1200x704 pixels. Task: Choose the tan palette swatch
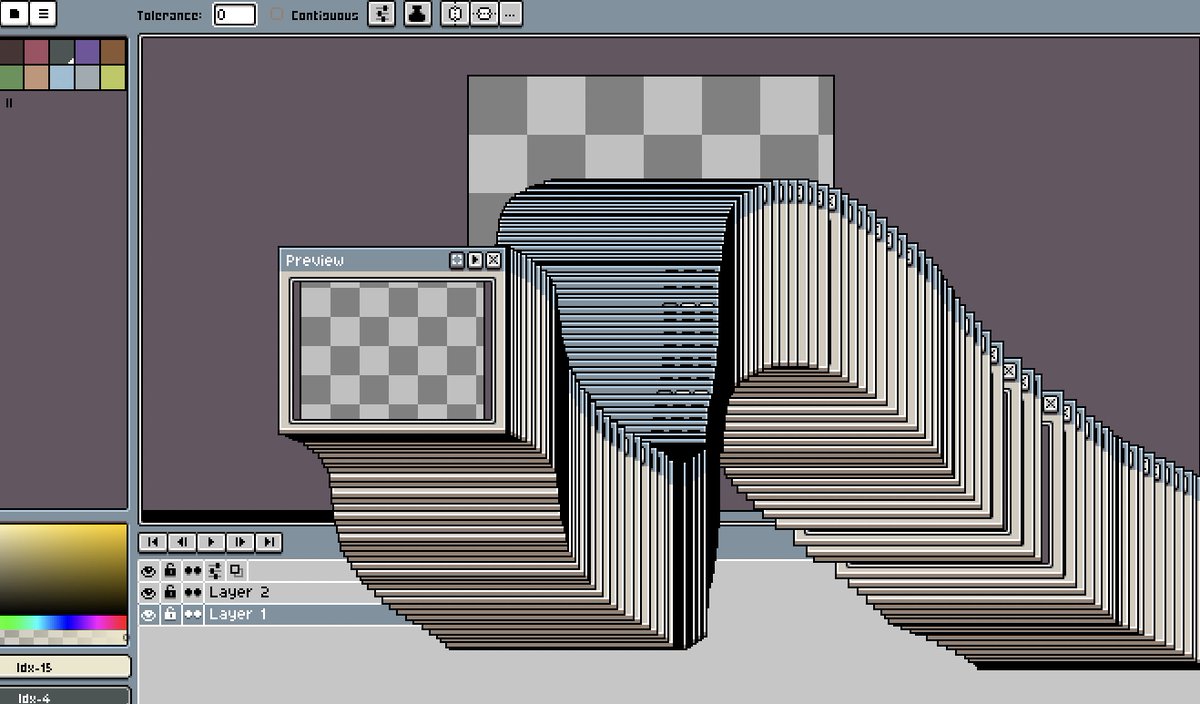pos(37,77)
